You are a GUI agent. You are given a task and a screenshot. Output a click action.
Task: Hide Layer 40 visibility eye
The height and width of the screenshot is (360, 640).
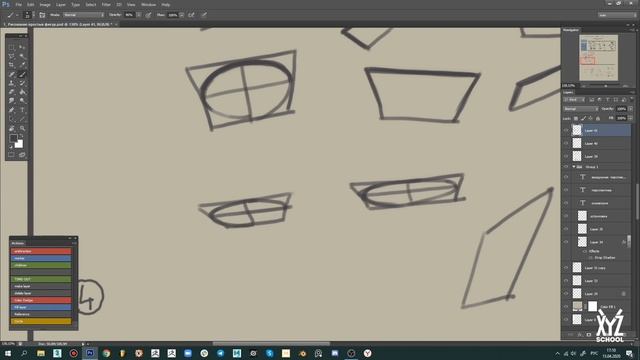[566, 143]
